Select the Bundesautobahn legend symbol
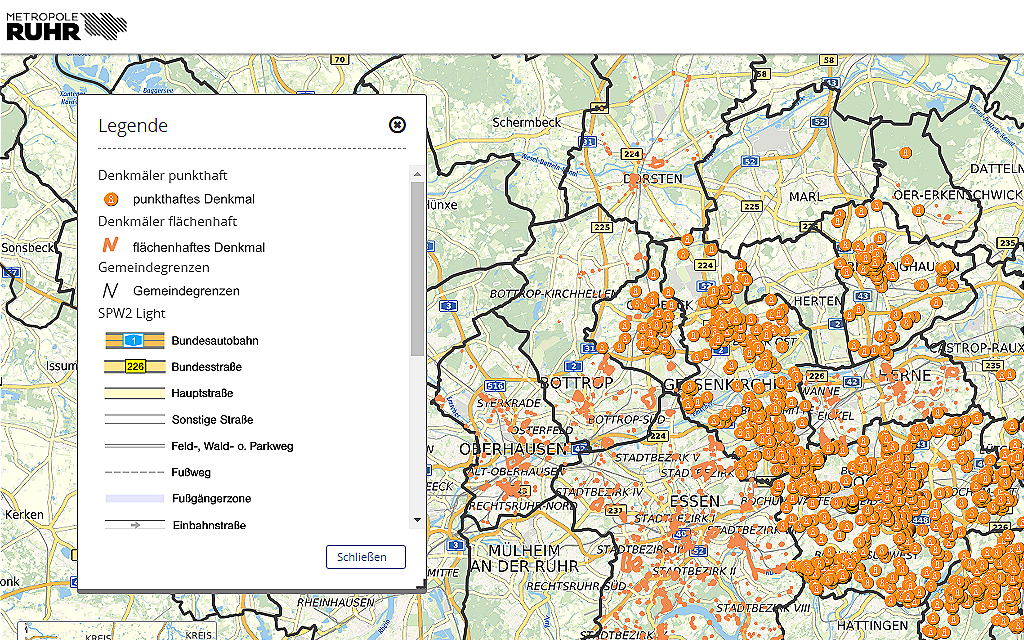The height and width of the screenshot is (640, 1024). 135,341
